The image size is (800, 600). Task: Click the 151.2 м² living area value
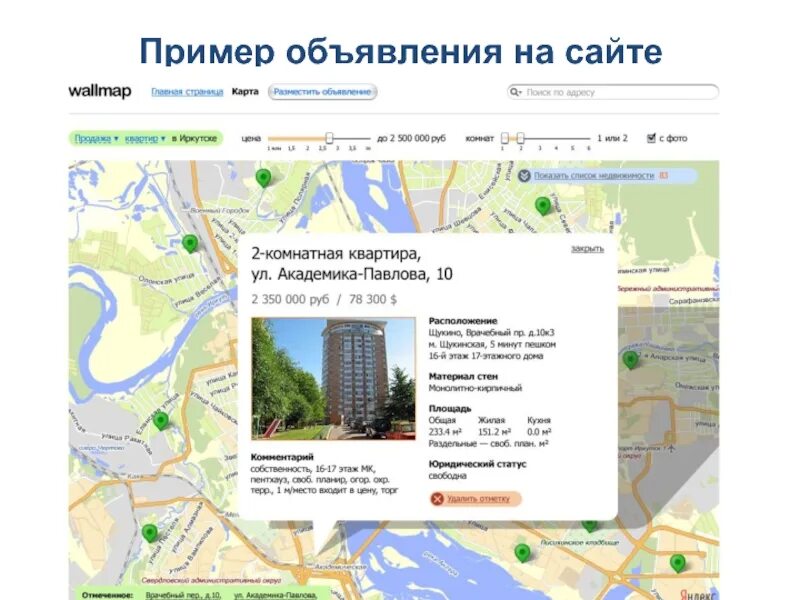pos(494,432)
